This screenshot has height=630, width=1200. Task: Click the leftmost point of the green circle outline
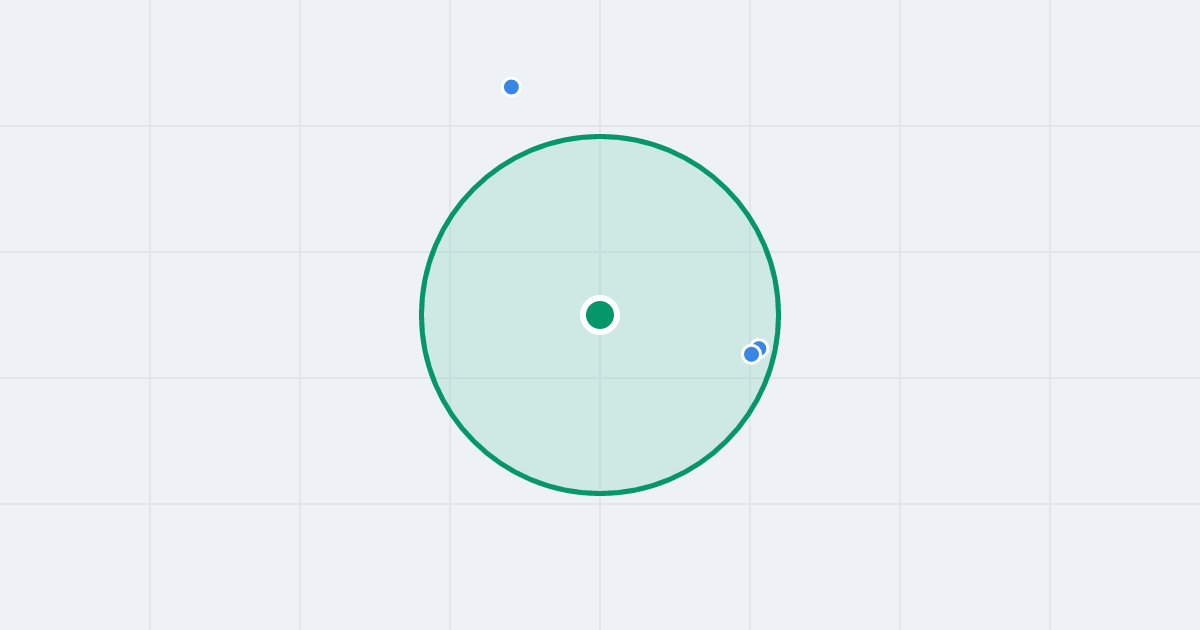(x=422, y=315)
